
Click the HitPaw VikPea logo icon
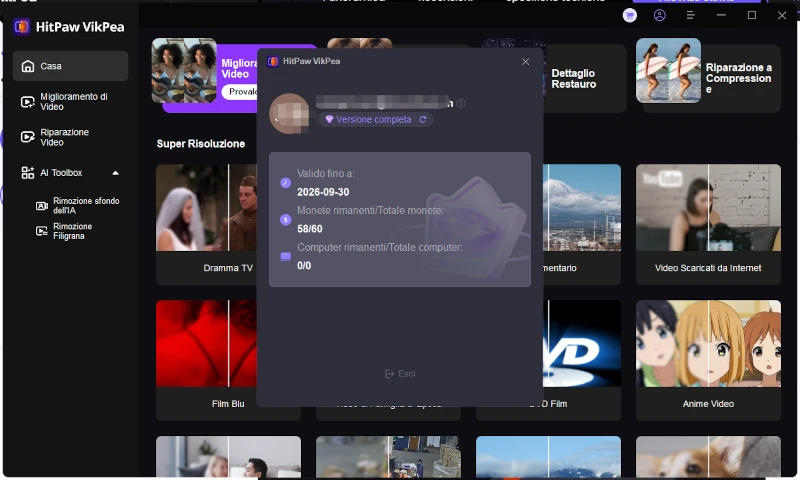pyautogui.click(x=21, y=27)
